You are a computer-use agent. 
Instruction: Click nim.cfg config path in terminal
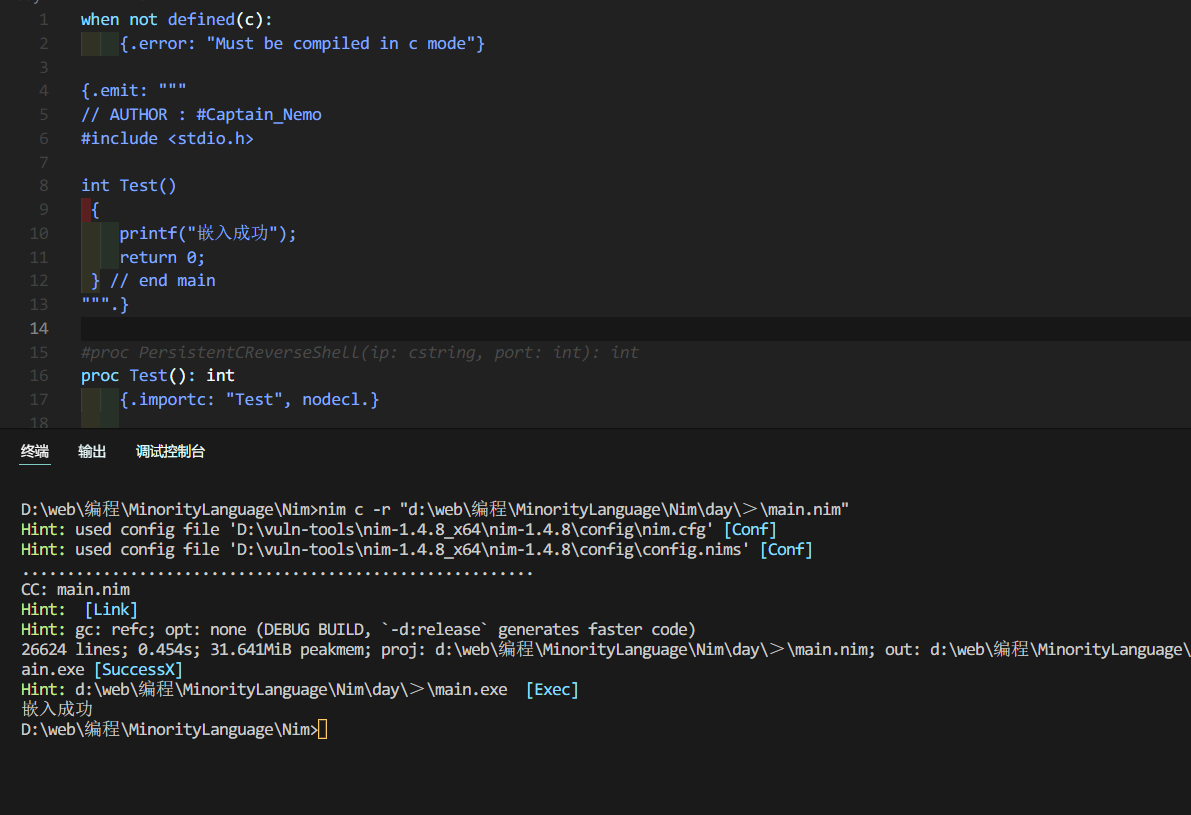pos(468,529)
